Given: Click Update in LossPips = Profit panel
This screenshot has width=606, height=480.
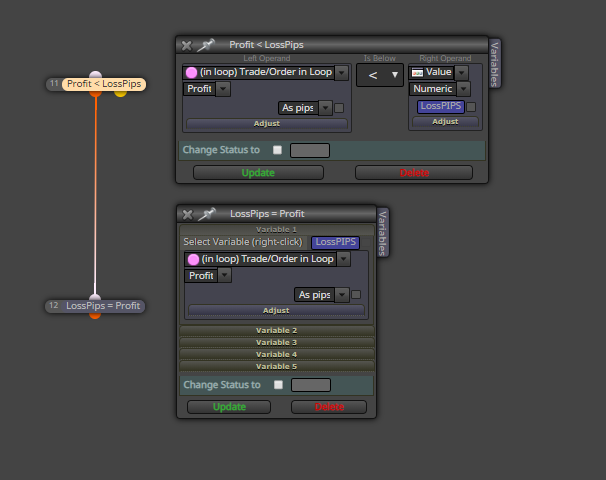Looking at the screenshot, I should point(229,407).
